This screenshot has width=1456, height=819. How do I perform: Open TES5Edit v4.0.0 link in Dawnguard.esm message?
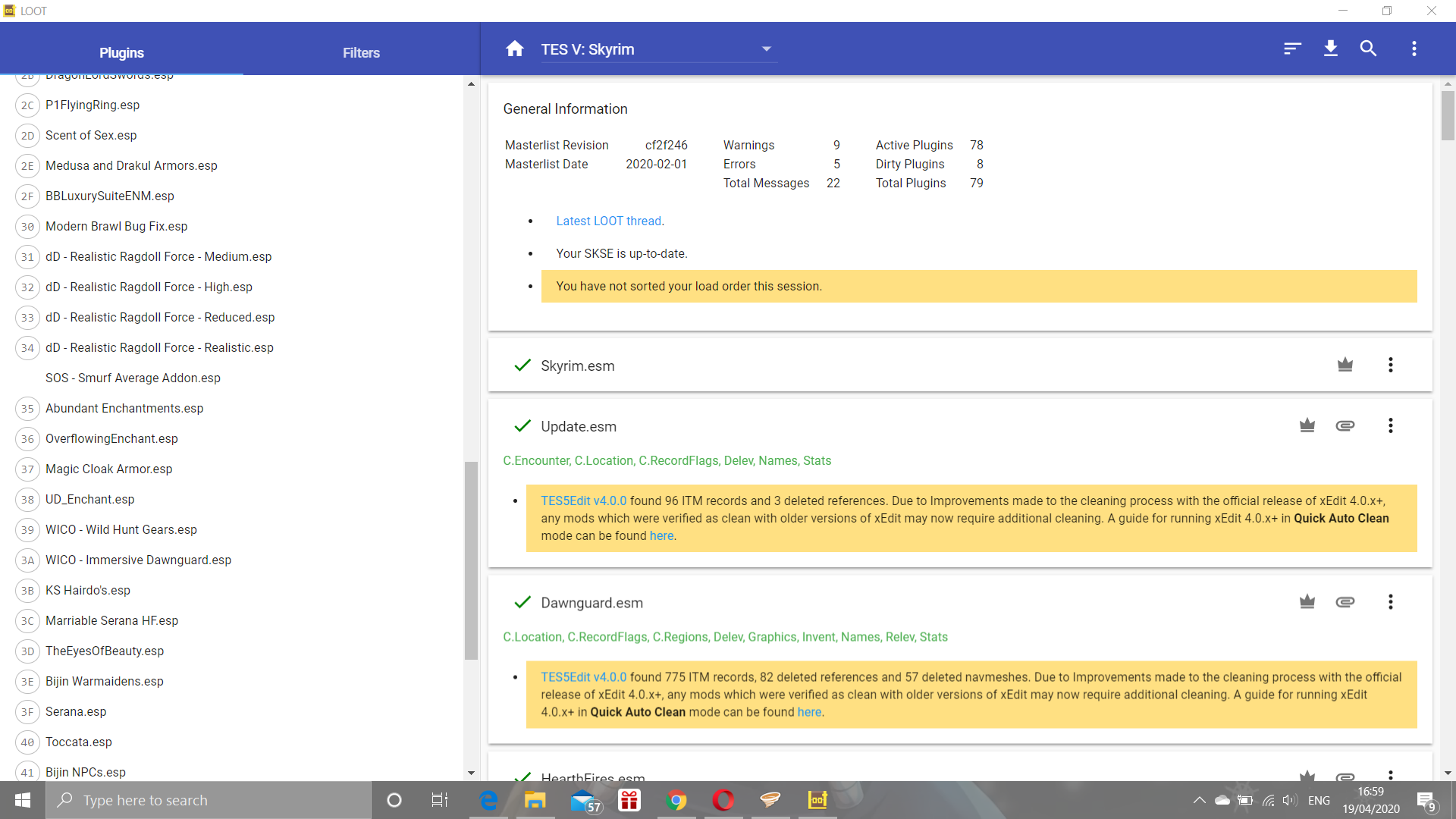click(584, 677)
